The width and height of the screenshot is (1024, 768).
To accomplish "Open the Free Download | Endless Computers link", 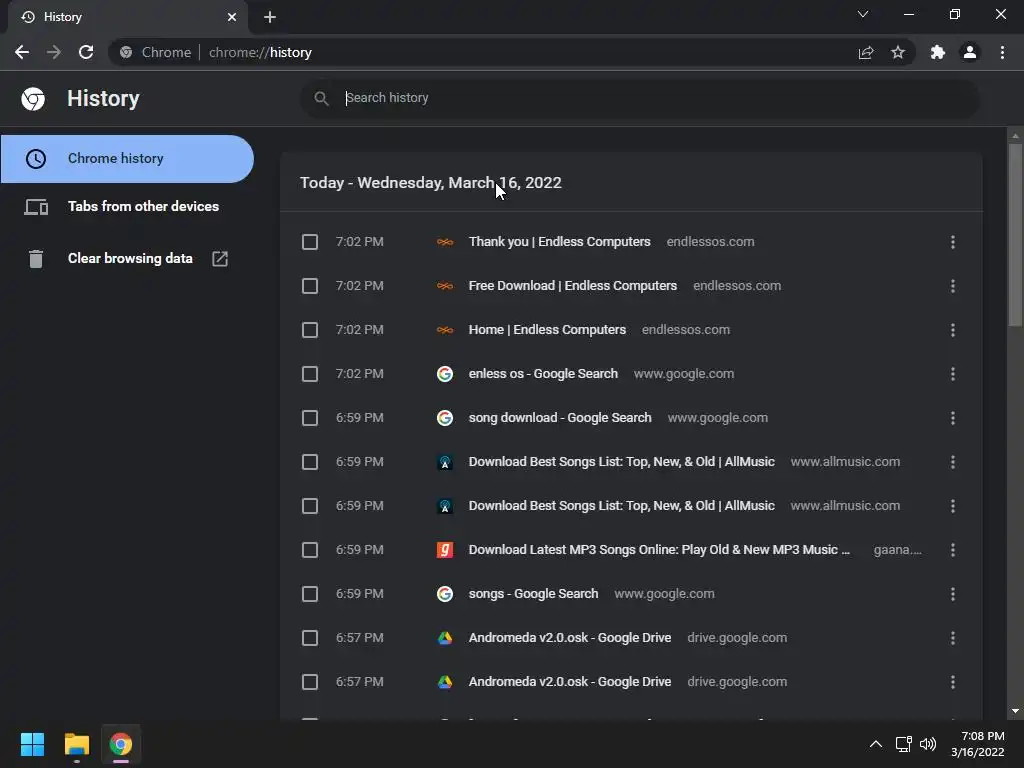I will (573, 285).
